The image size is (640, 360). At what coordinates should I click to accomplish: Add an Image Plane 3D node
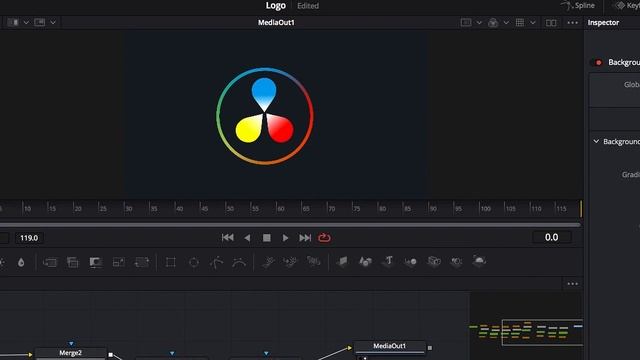[x=342, y=261]
